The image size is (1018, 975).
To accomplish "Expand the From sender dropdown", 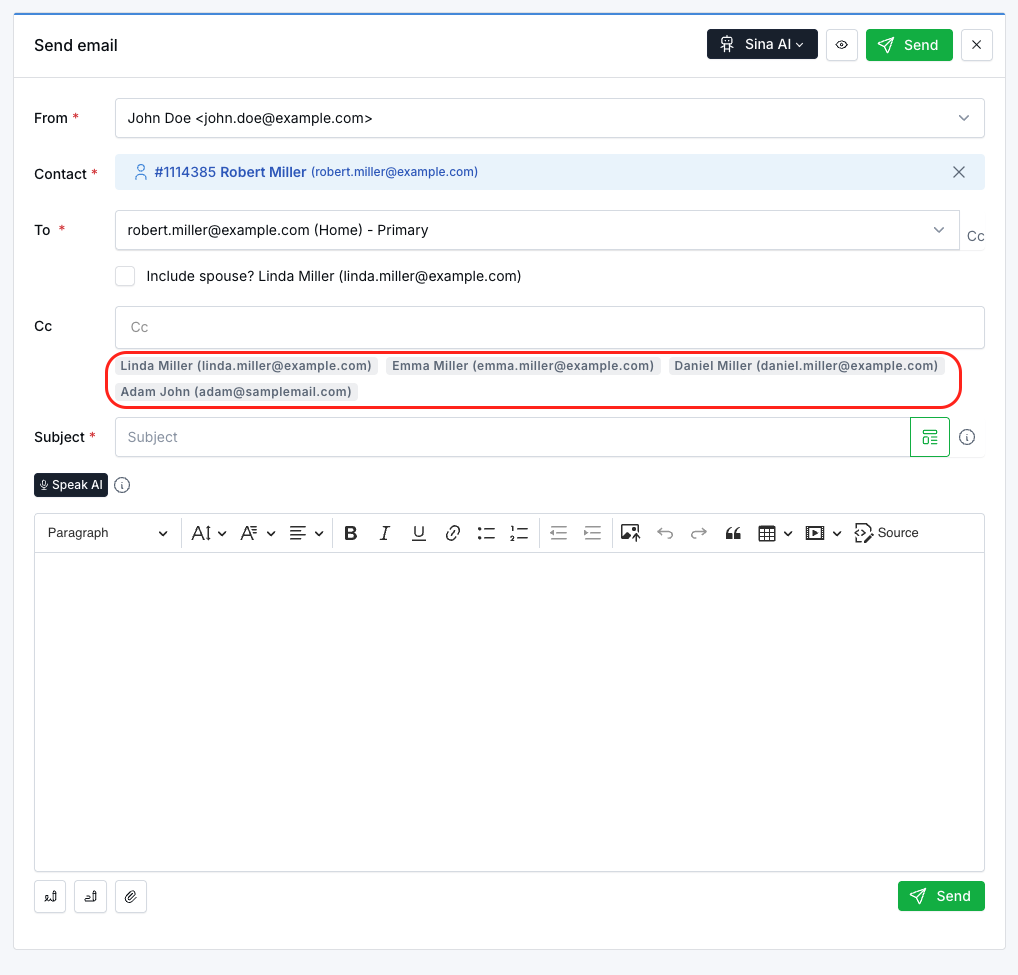I will pyautogui.click(x=549, y=118).
